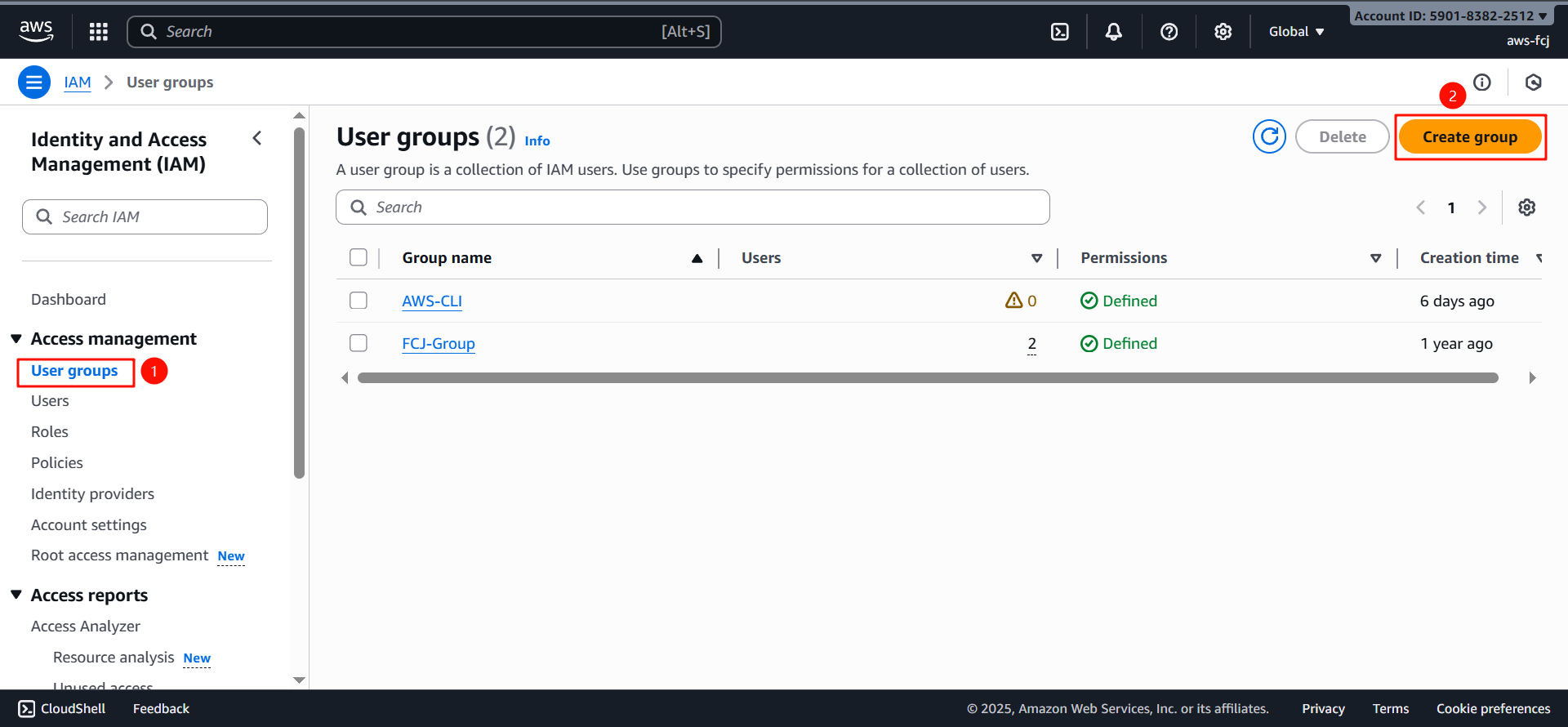The width and height of the screenshot is (1568, 727).
Task: Go to Roles in the sidebar
Action: pyautogui.click(x=50, y=431)
